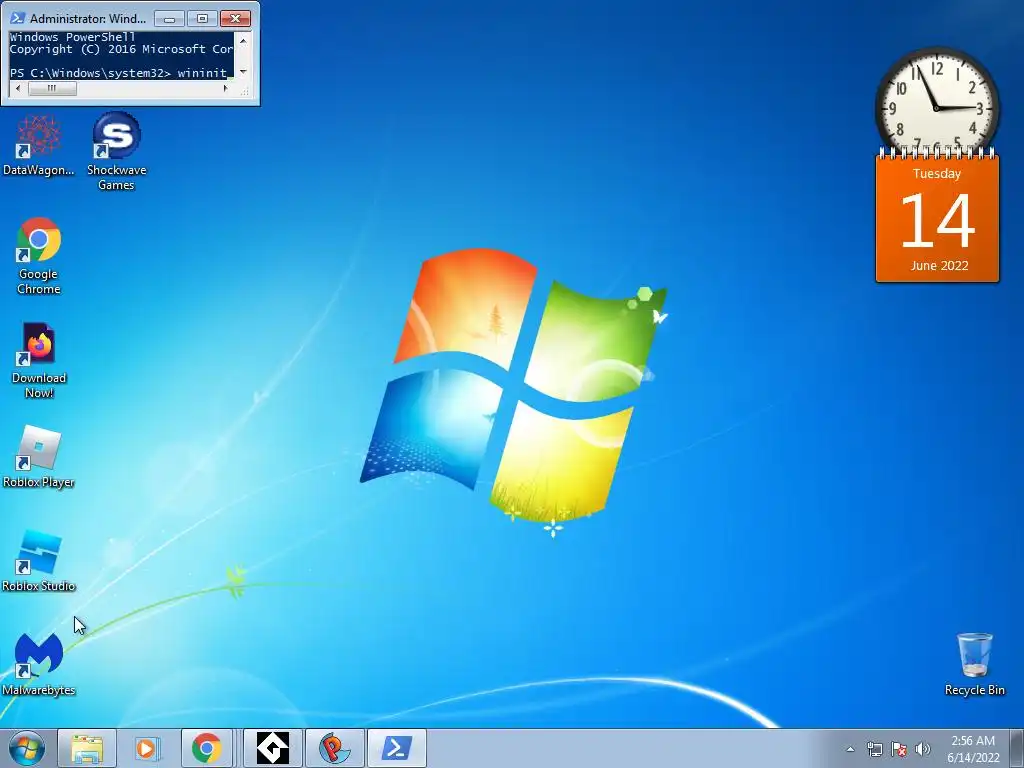Open the black-and-white diamond app on taskbar
This screenshot has height=768, width=1024.
[272, 748]
